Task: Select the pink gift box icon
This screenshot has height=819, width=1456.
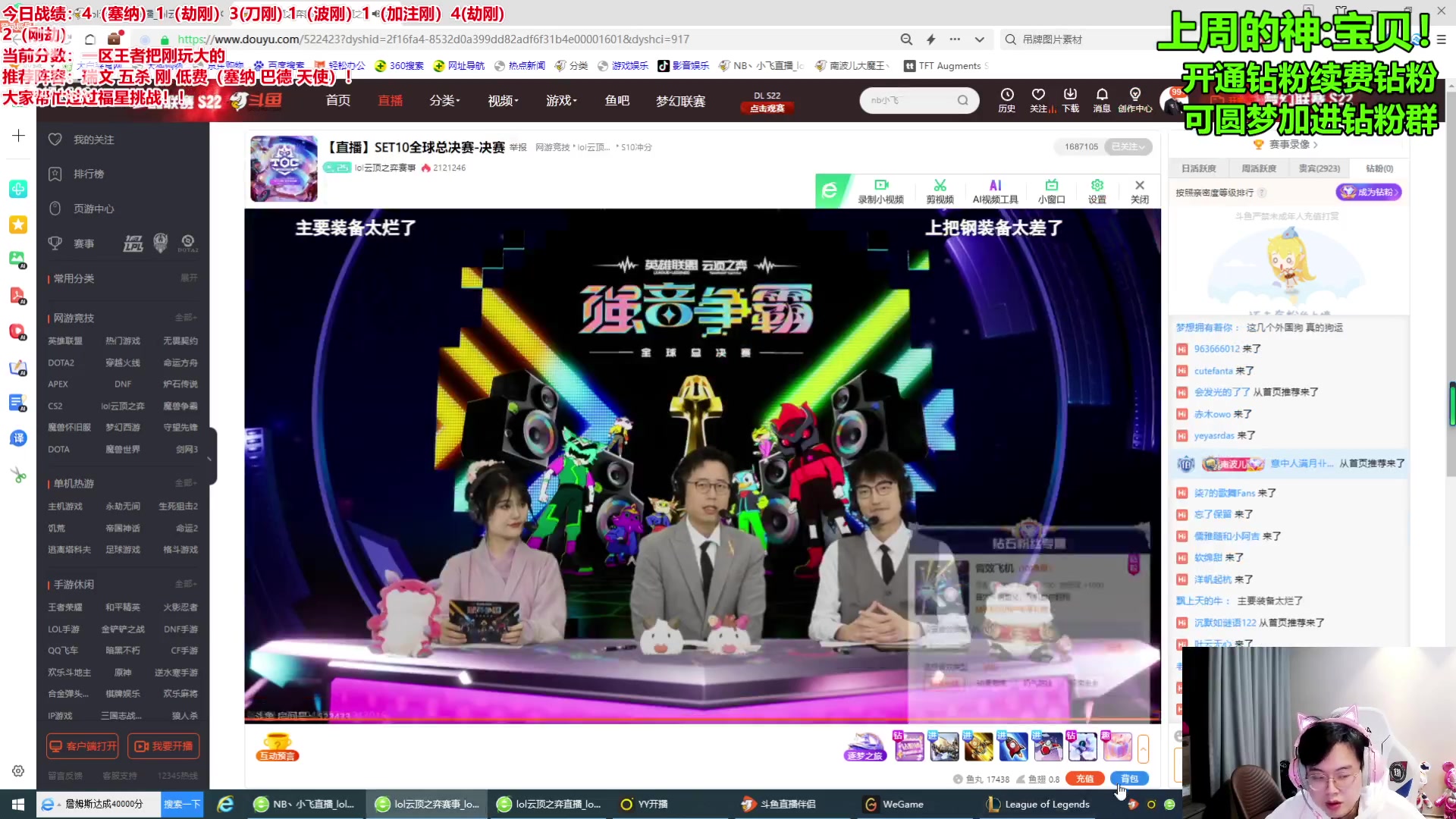Action: pos(1116,747)
